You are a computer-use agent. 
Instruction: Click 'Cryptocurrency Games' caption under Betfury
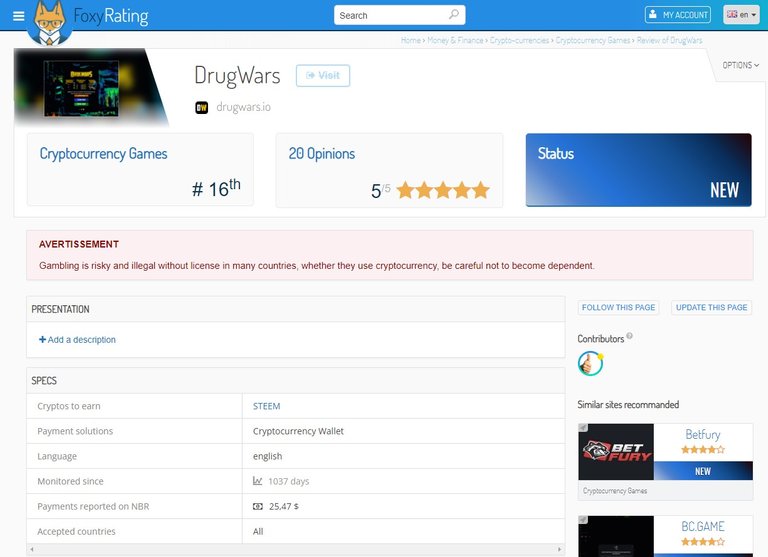(615, 490)
